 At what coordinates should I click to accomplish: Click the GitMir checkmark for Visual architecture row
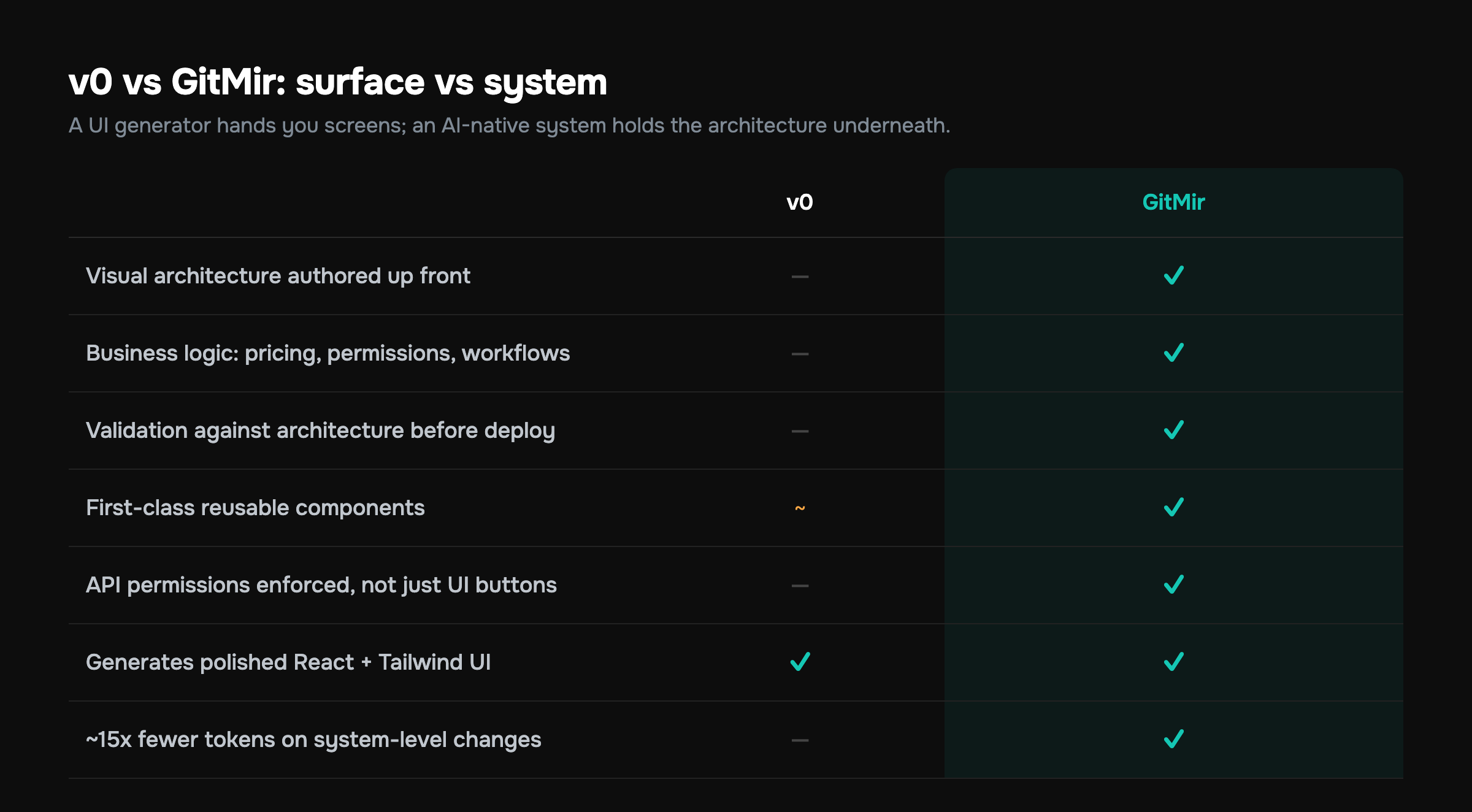click(x=1173, y=276)
